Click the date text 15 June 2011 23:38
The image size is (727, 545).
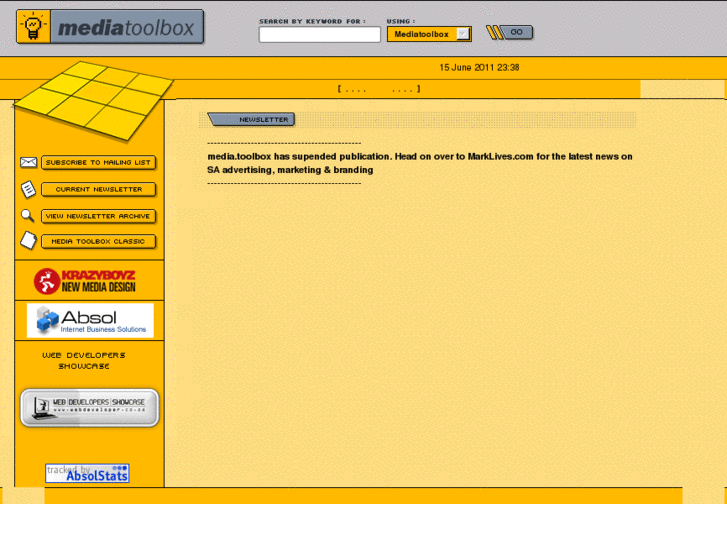click(x=479, y=68)
